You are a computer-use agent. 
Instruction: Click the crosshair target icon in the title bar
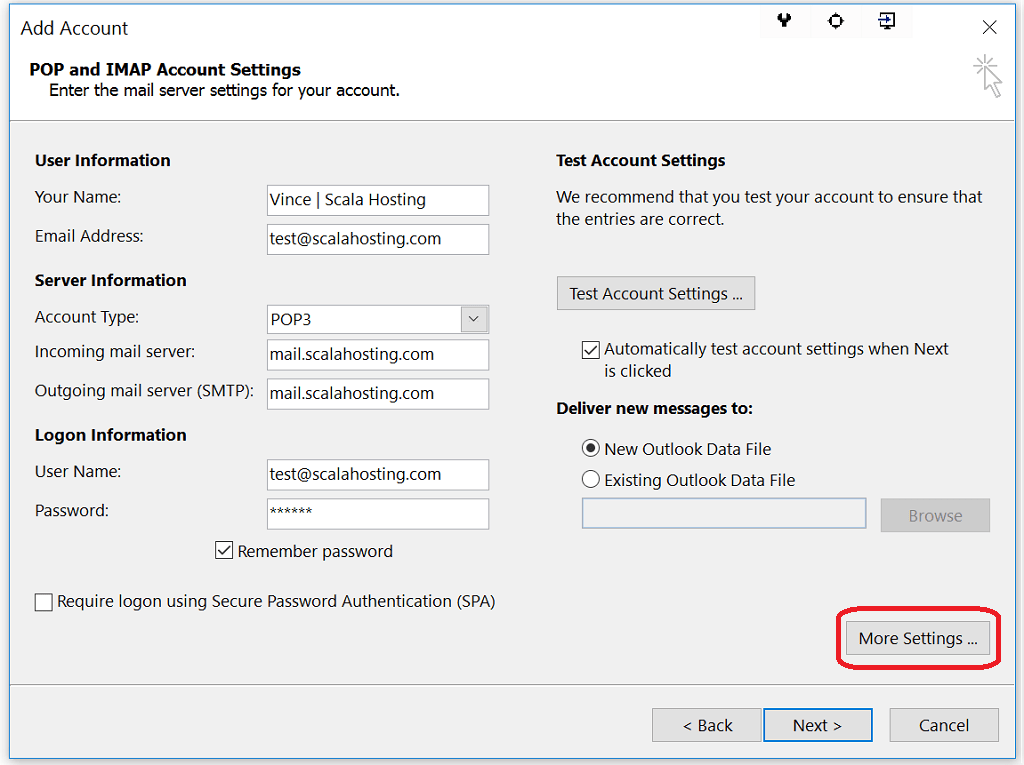click(x=835, y=21)
